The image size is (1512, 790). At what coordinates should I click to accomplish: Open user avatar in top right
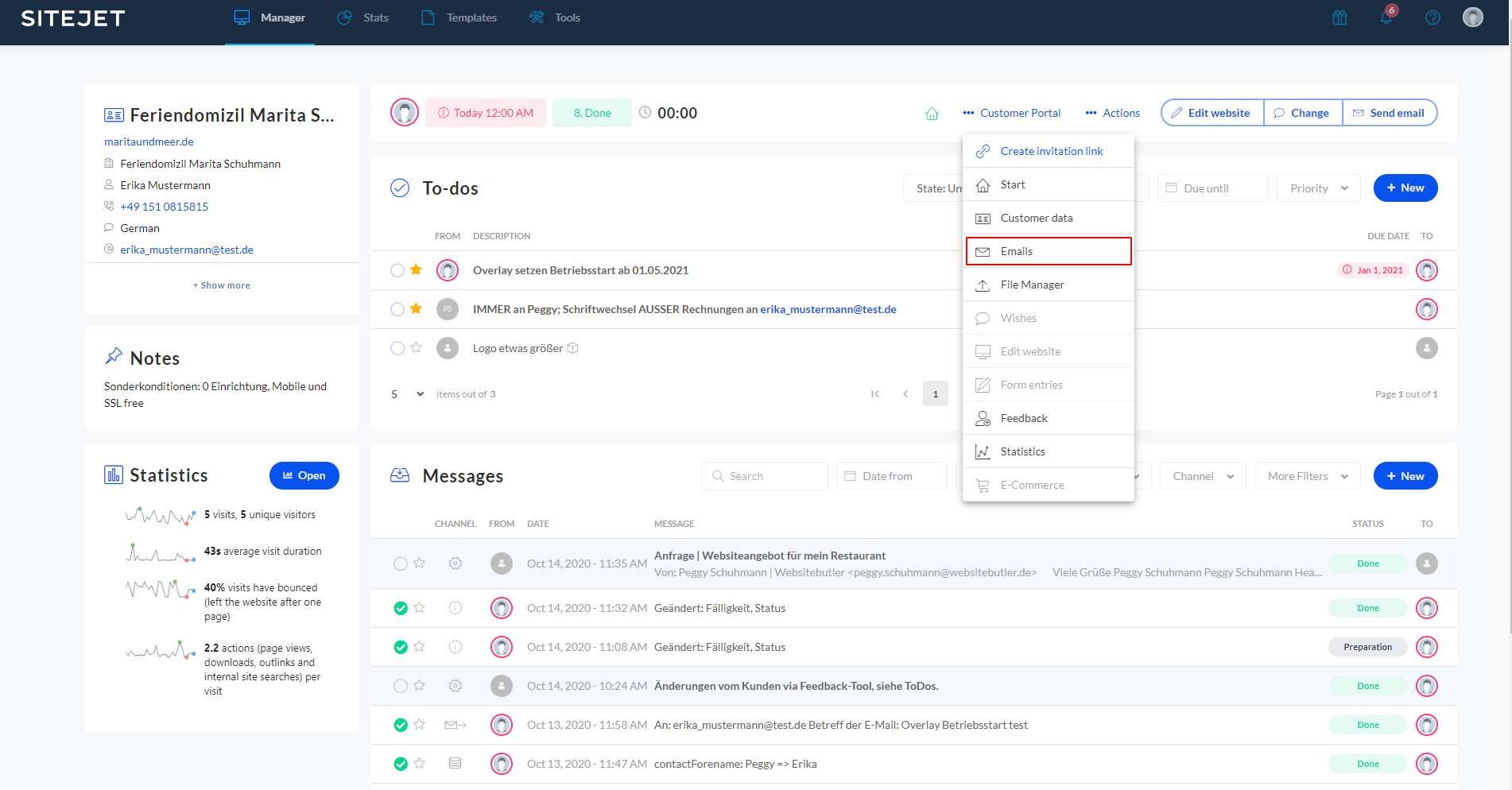1472,17
